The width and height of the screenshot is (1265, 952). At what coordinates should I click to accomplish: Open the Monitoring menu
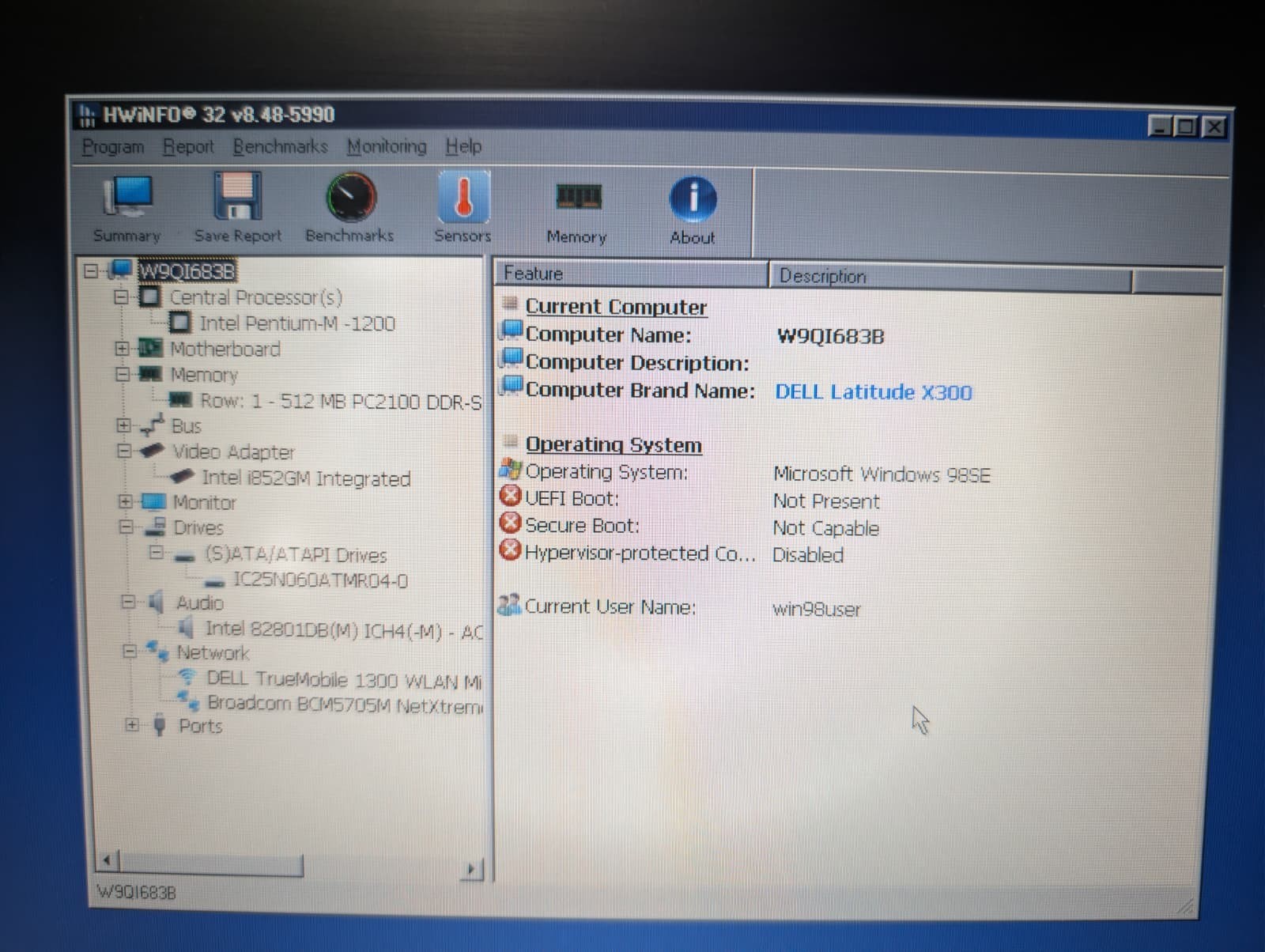click(x=387, y=146)
